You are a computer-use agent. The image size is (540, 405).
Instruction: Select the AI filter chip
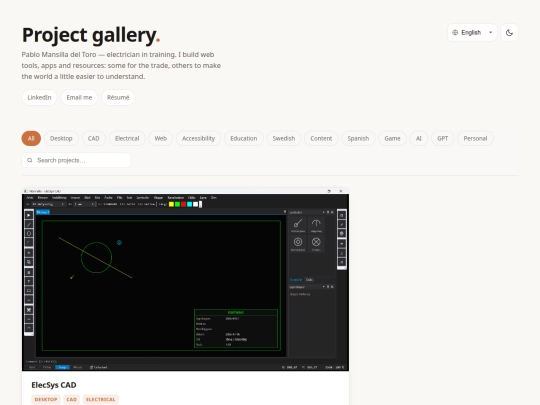[419, 138]
